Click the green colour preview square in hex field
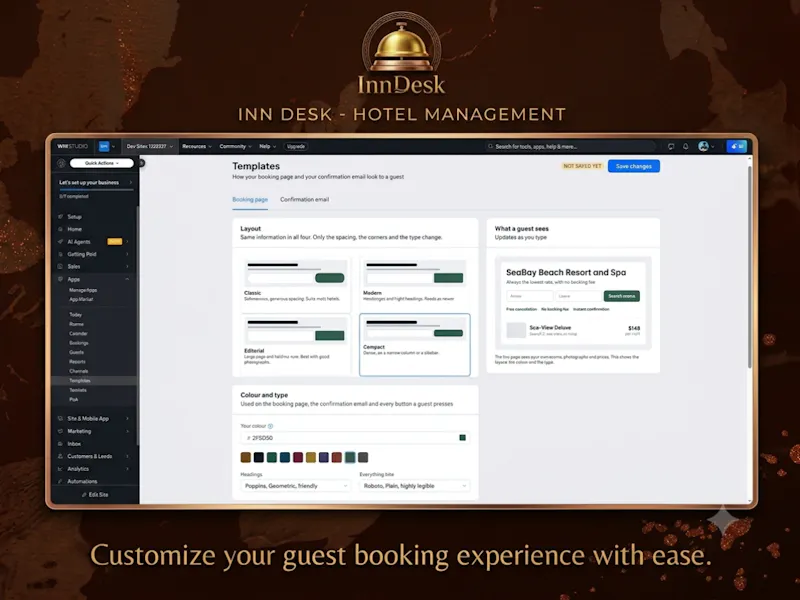Image resolution: width=800 pixels, height=600 pixels. [x=462, y=438]
